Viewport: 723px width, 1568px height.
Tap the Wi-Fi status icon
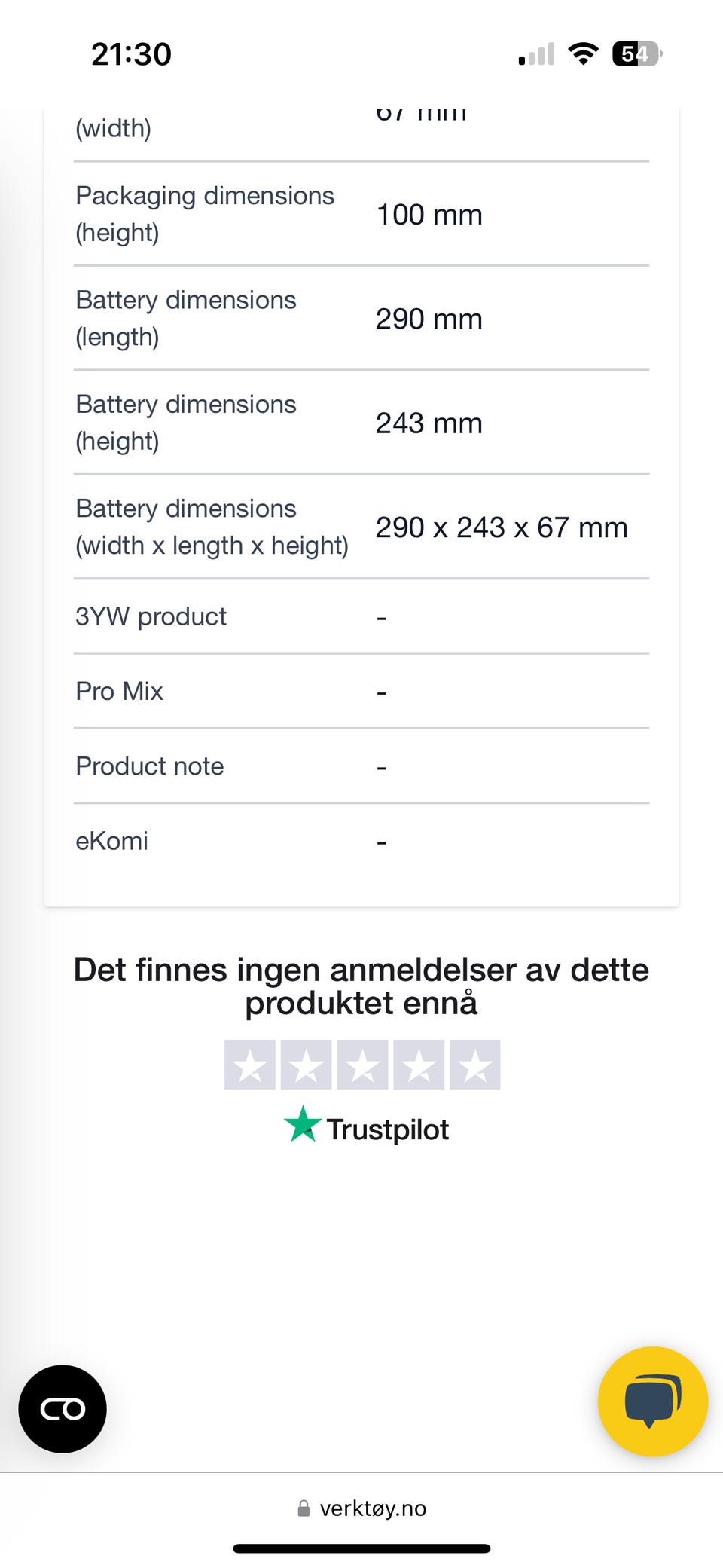(x=582, y=53)
